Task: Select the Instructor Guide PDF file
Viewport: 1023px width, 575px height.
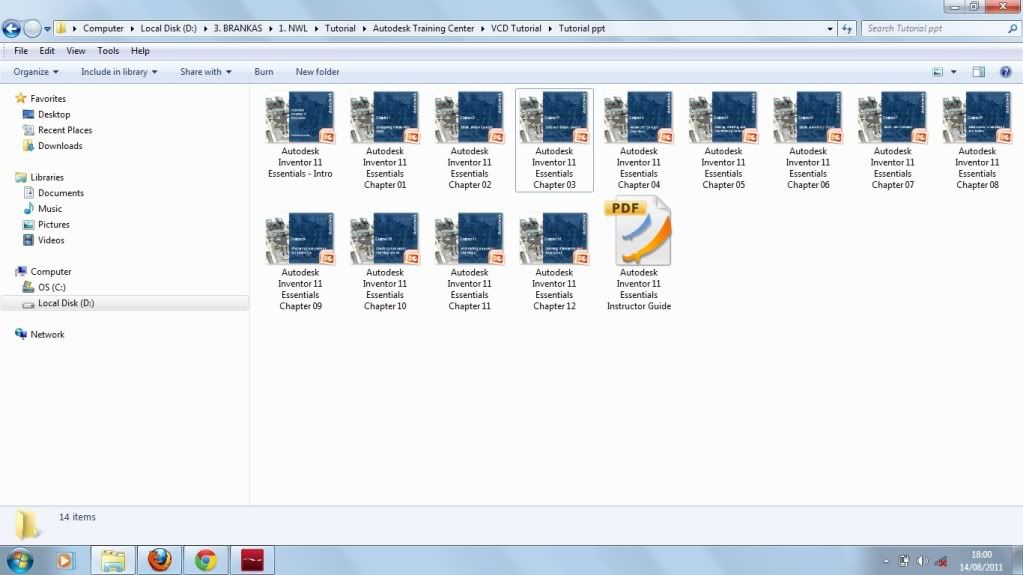Action: (x=639, y=255)
